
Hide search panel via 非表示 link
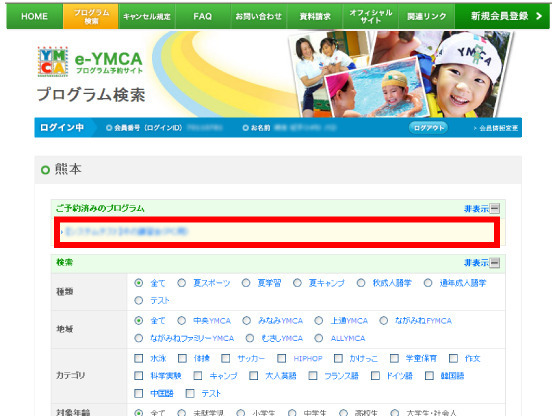tap(476, 263)
